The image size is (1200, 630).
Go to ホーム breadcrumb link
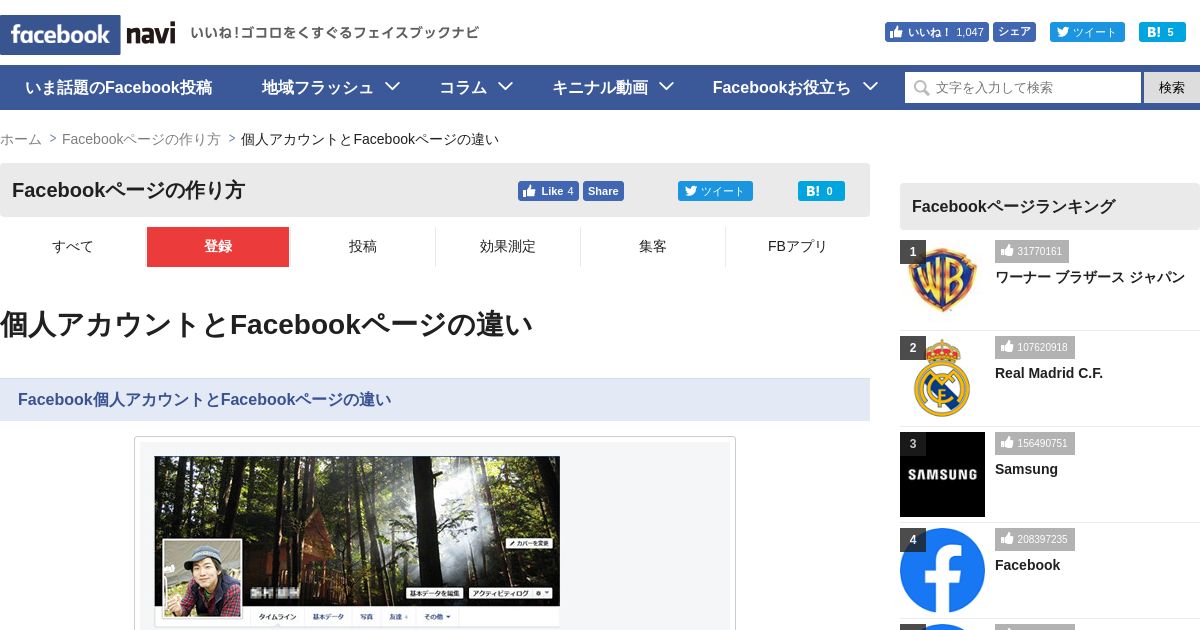click(21, 139)
